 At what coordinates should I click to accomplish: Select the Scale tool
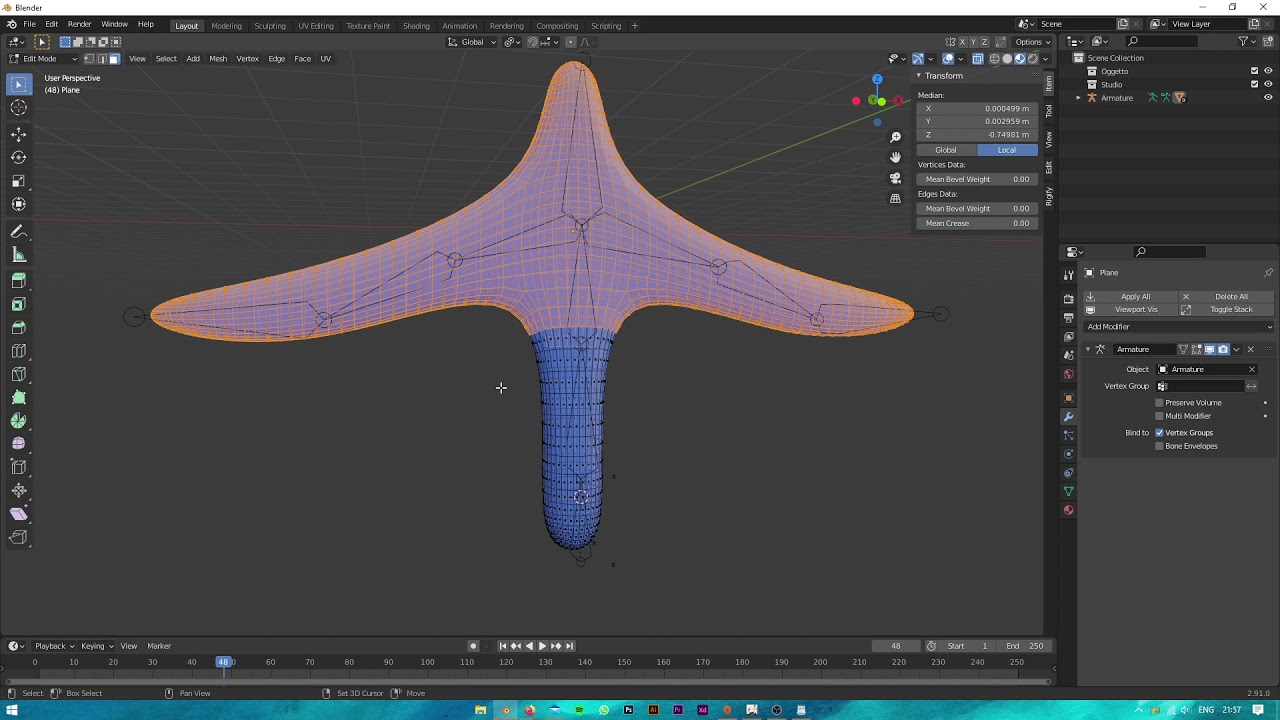pyautogui.click(x=18, y=181)
